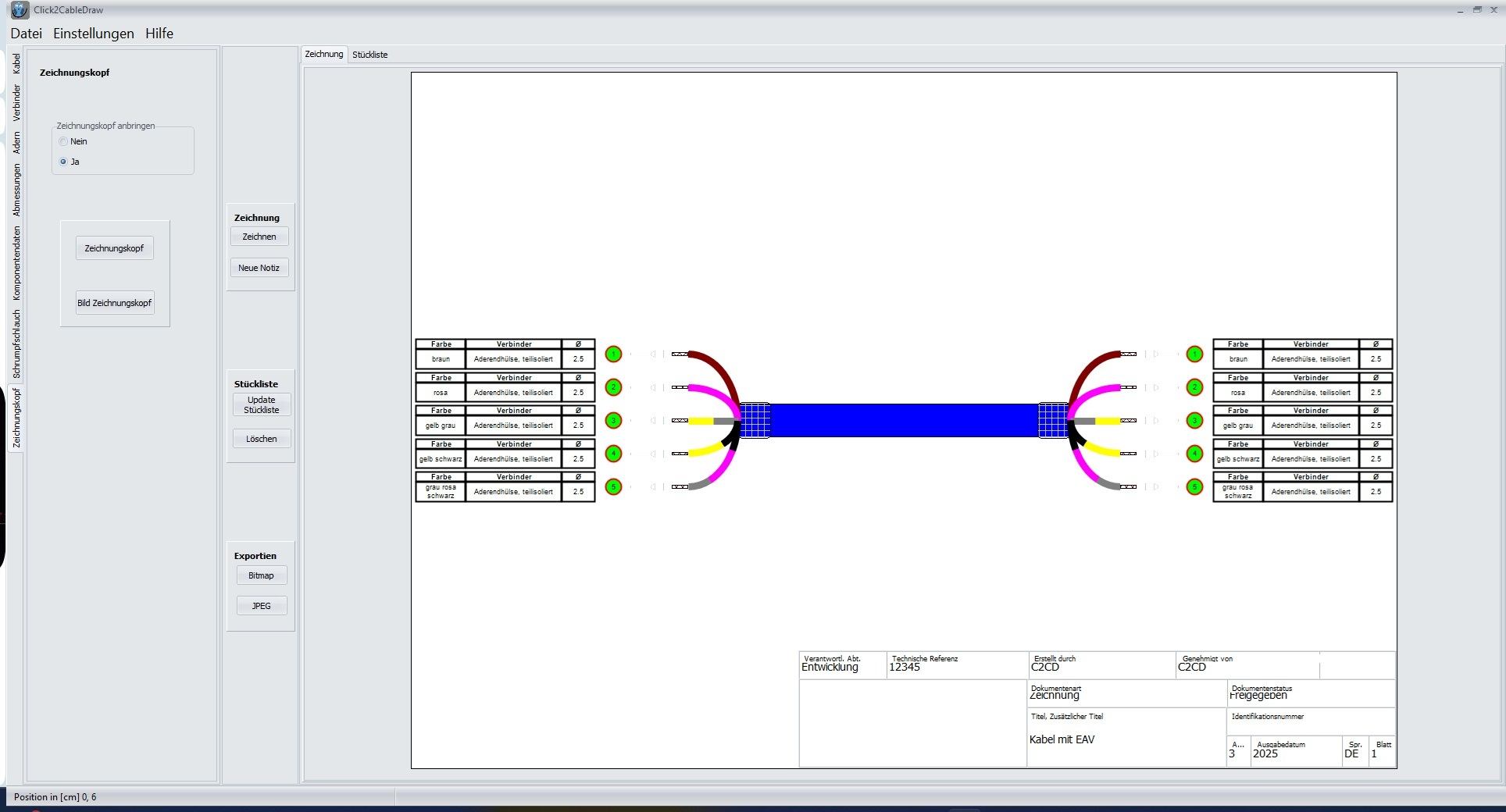This screenshot has width=1506, height=812.
Task: Click the Neue Notiz button
Action: (x=259, y=268)
